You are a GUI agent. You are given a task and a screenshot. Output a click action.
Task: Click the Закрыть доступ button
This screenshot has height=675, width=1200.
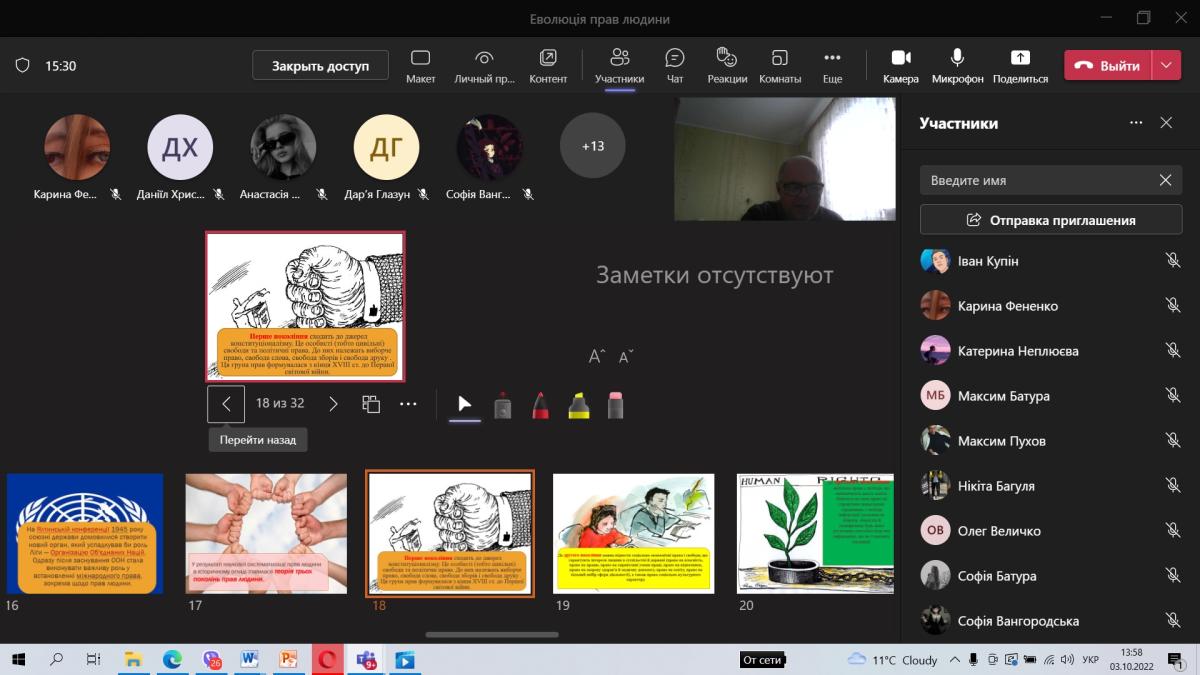point(320,66)
